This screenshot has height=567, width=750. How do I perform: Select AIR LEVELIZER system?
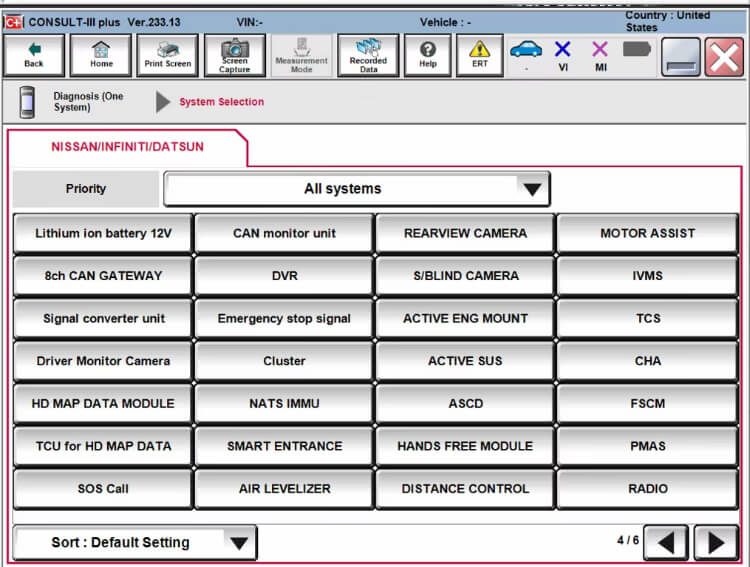click(284, 489)
